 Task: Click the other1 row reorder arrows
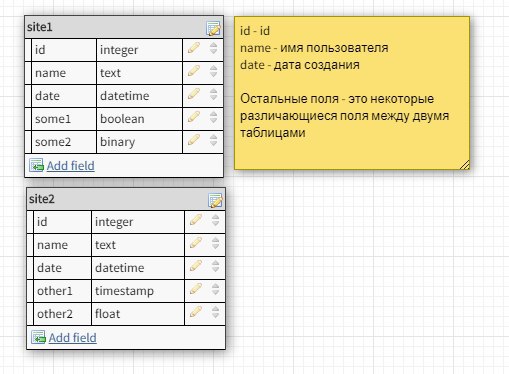pos(215,289)
